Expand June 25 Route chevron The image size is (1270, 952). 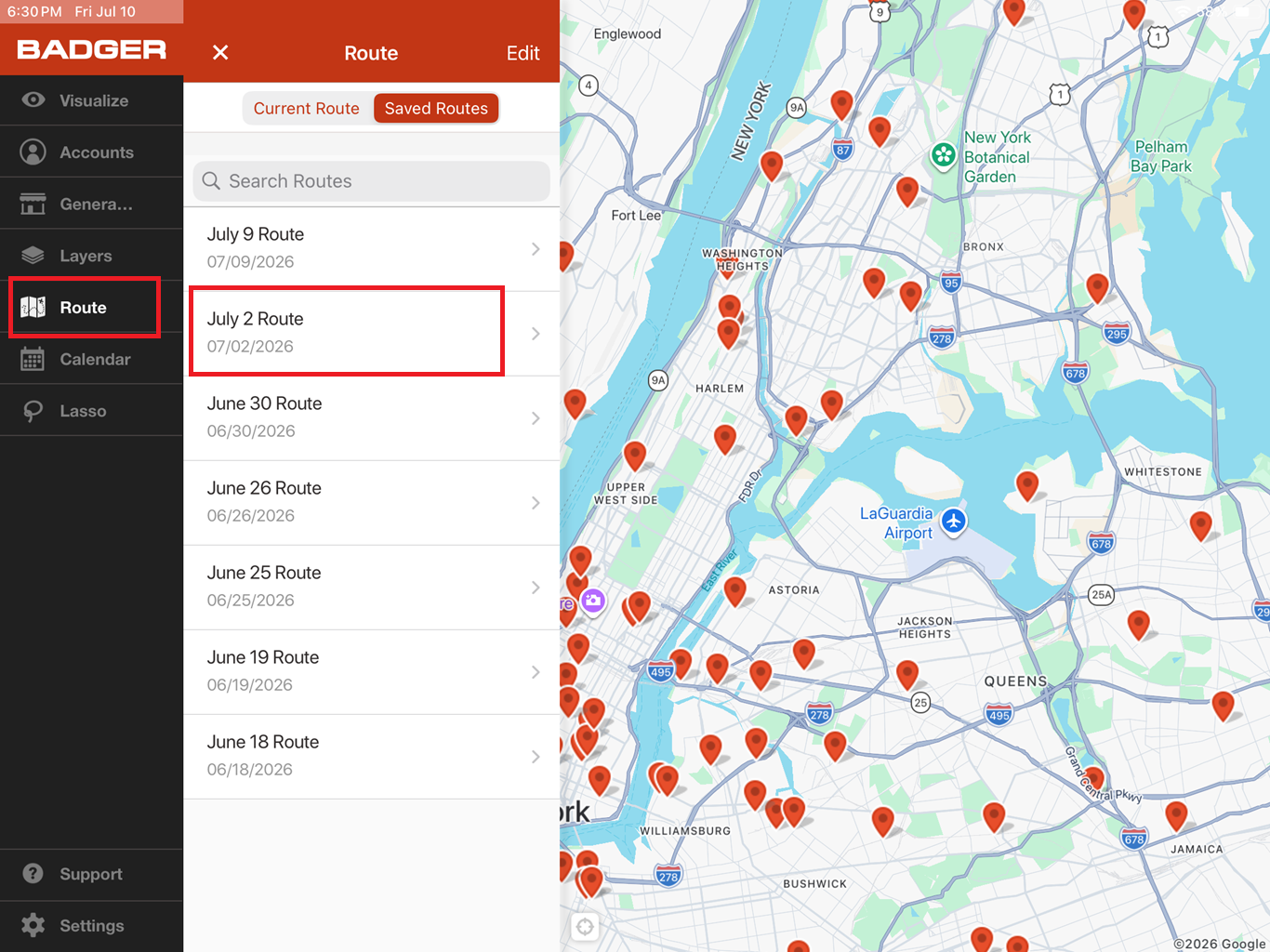coord(536,588)
